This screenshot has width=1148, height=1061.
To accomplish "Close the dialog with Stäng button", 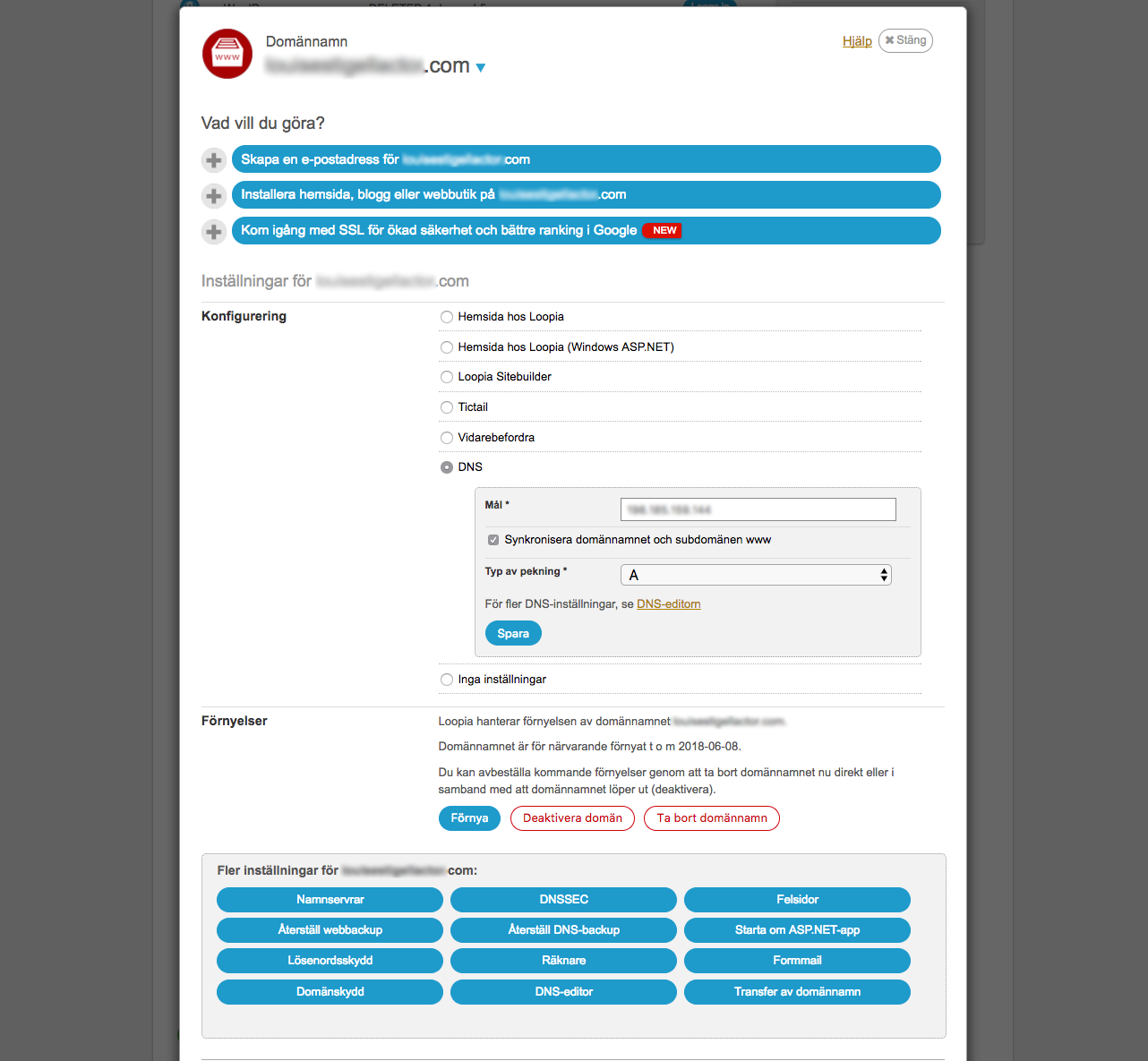I will [905, 40].
